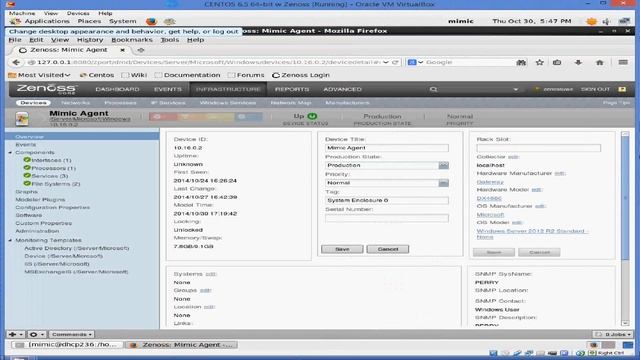Open Firefox Bookmarks menu
Viewport: 640px width, 360px height.
click(x=132, y=40)
